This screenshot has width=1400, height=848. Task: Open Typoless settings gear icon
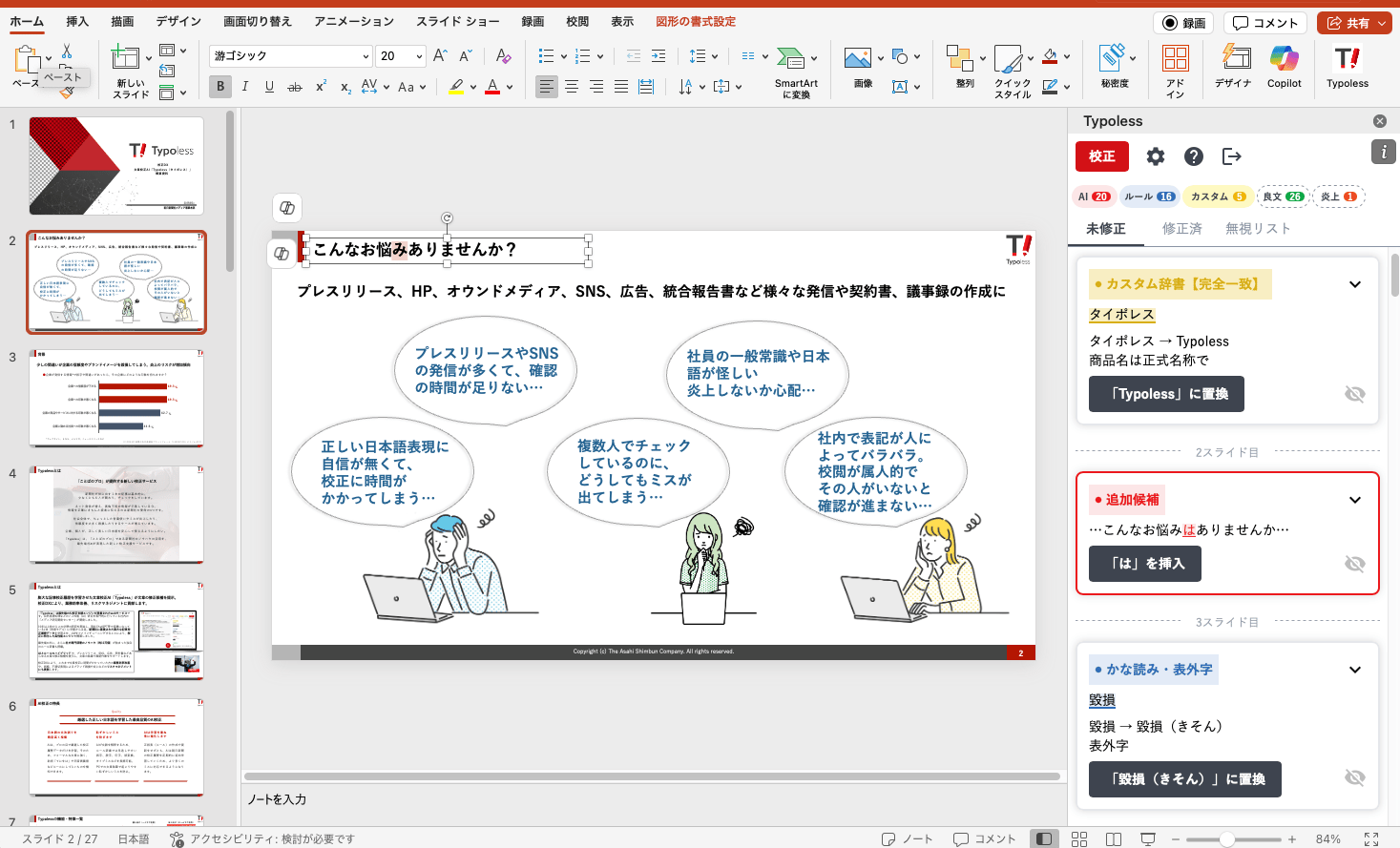point(1156,156)
